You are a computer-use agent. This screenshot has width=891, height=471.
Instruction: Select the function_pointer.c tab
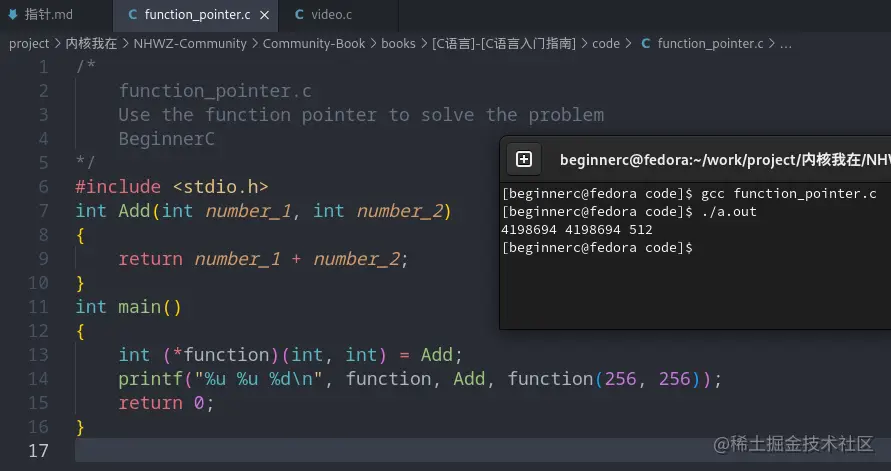tap(195, 15)
